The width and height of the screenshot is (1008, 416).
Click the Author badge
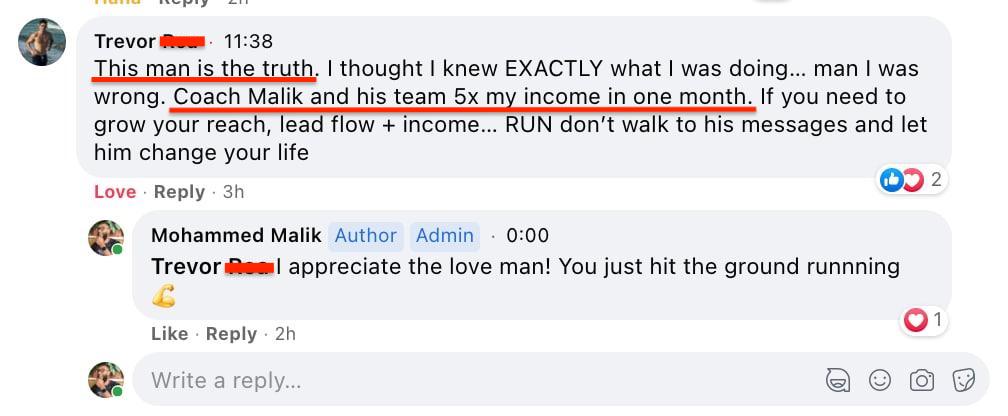point(365,236)
